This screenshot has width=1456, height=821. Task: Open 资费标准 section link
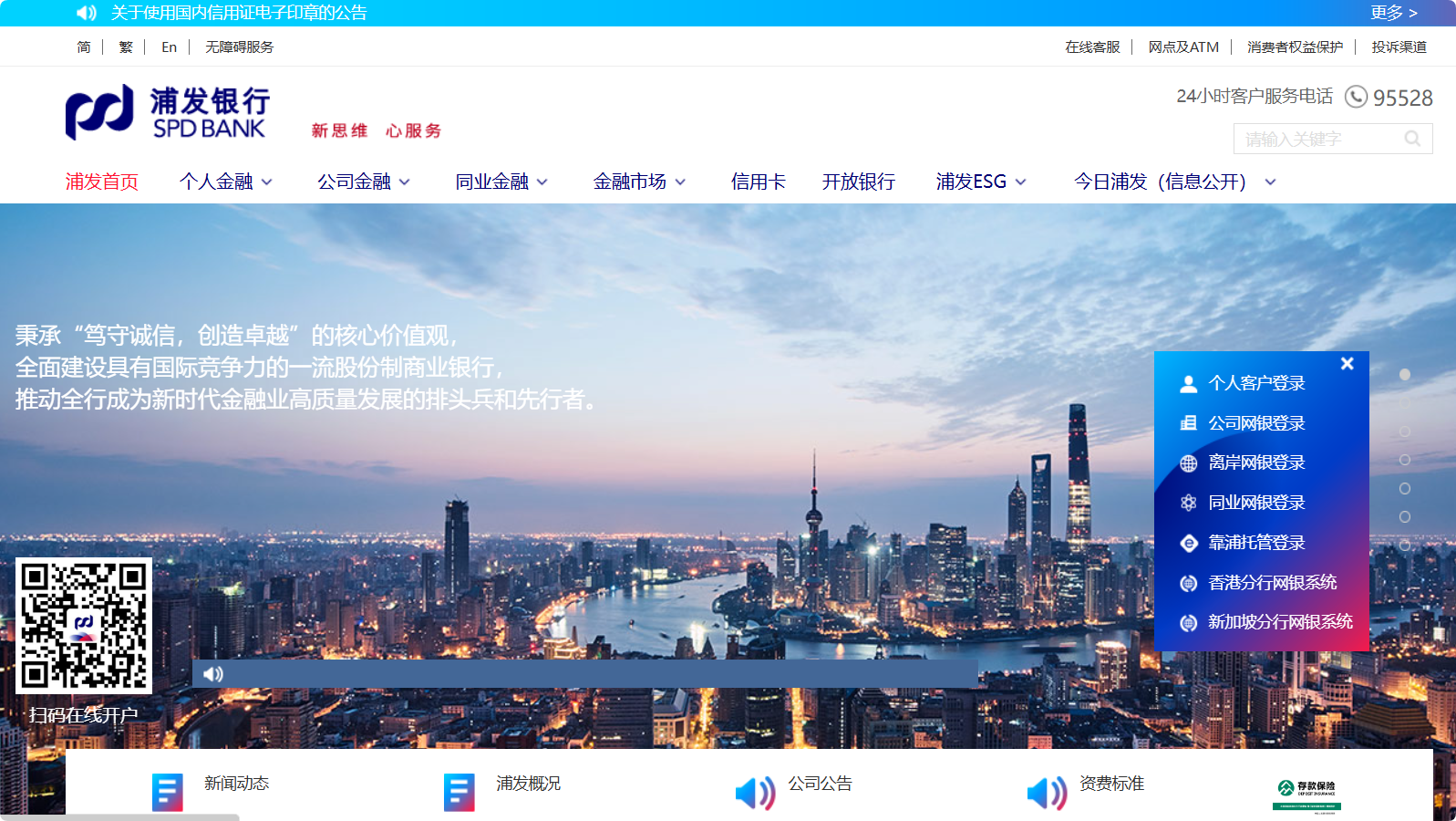click(1112, 784)
